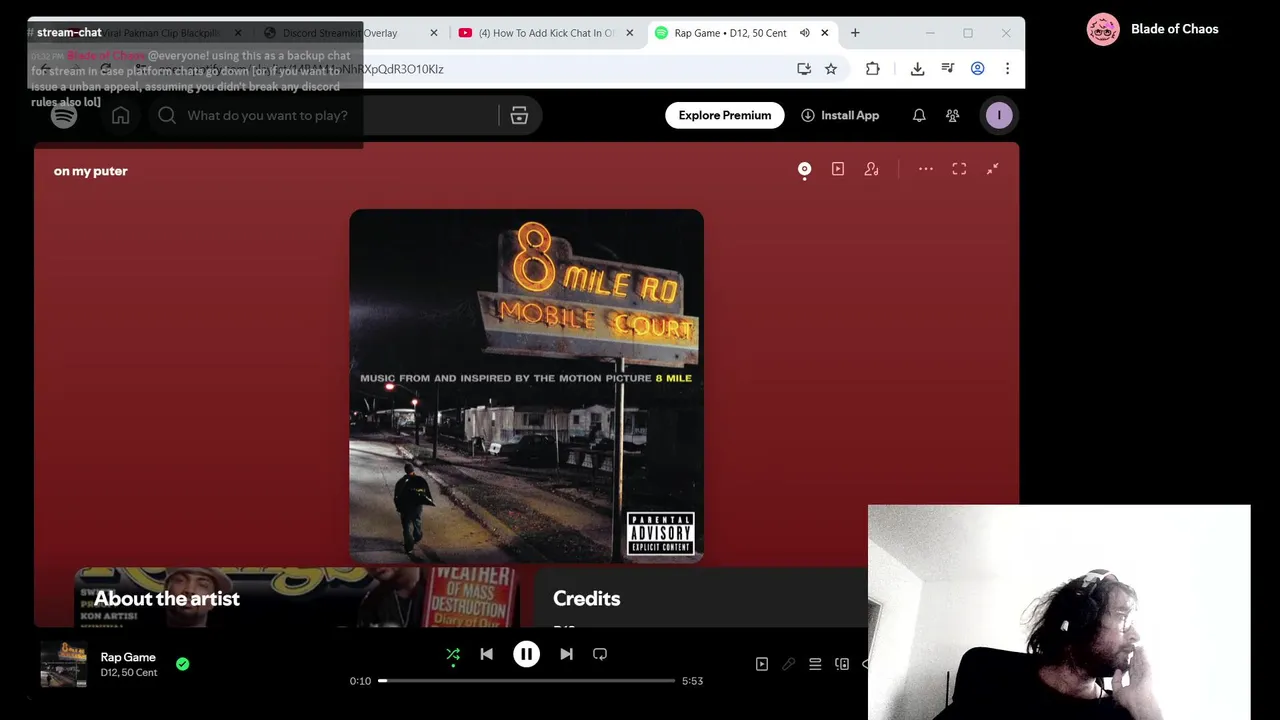Switch to the Discord Streamkit Overlay tab
Screen dimensions: 1280x720
[x=339, y=33]
